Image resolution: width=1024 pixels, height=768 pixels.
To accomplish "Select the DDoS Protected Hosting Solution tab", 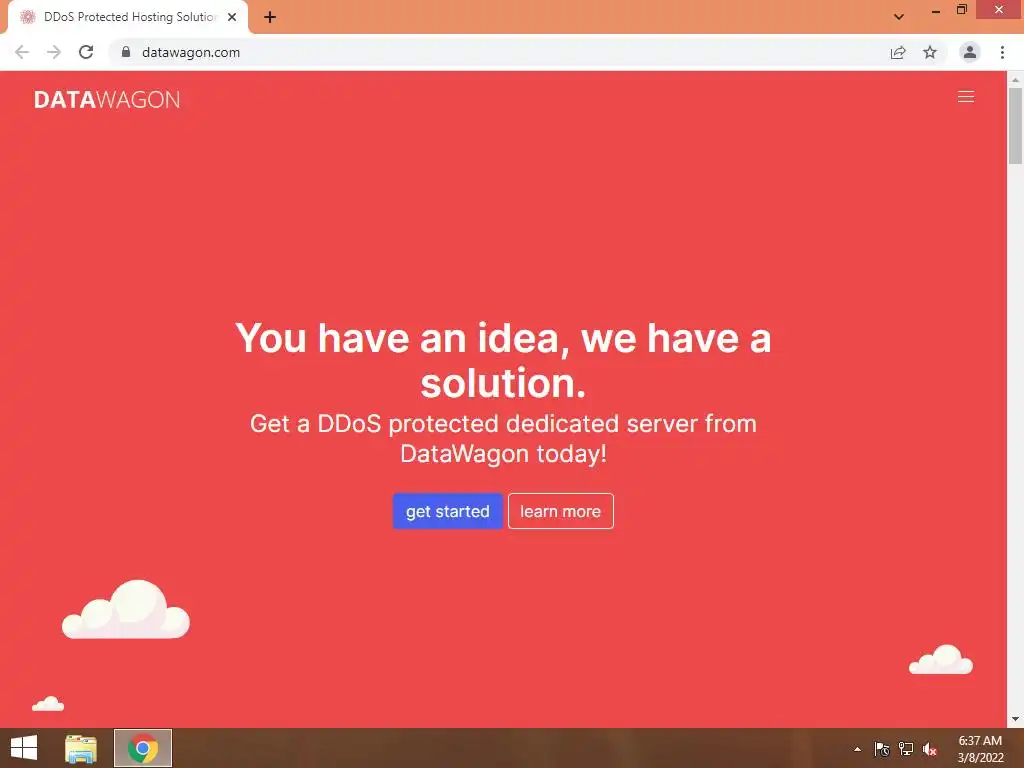I will point(128,17).
